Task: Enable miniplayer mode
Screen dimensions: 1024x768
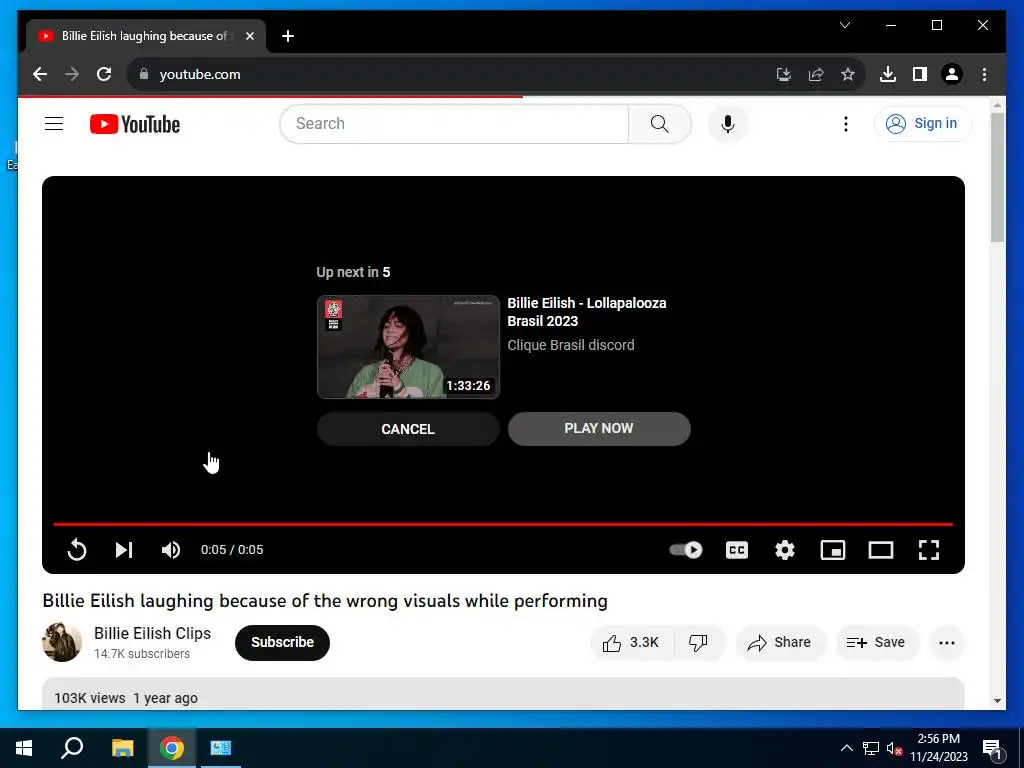Action: [833, 549]
